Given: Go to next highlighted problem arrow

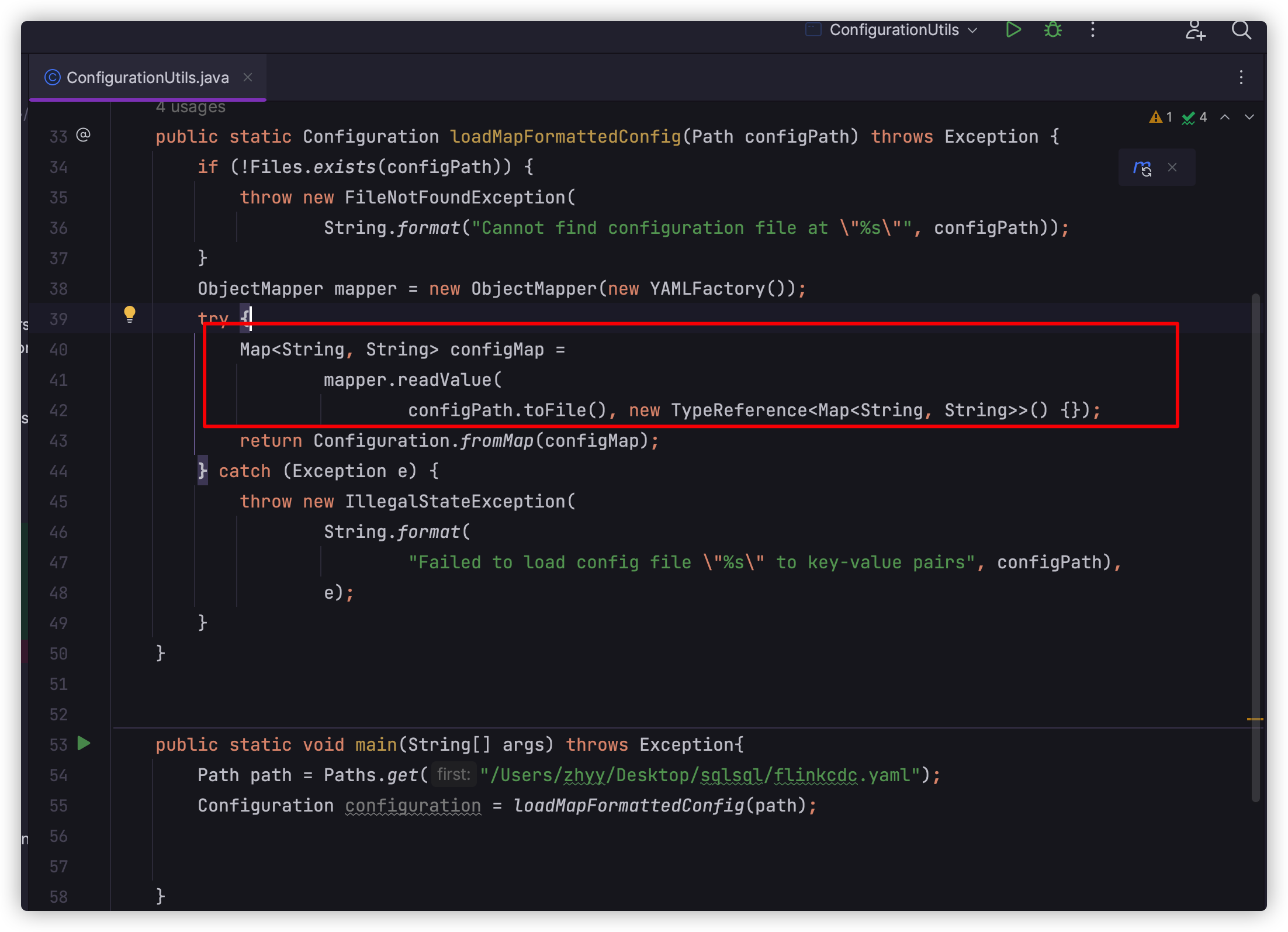Looking at the screenshot, I should tap(1249, 117).
